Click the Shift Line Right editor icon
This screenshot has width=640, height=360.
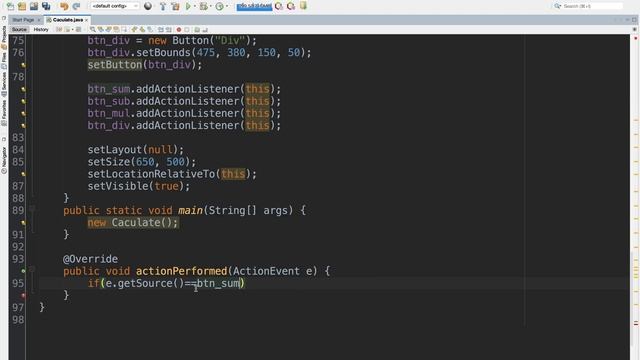(x=169, y=29)
